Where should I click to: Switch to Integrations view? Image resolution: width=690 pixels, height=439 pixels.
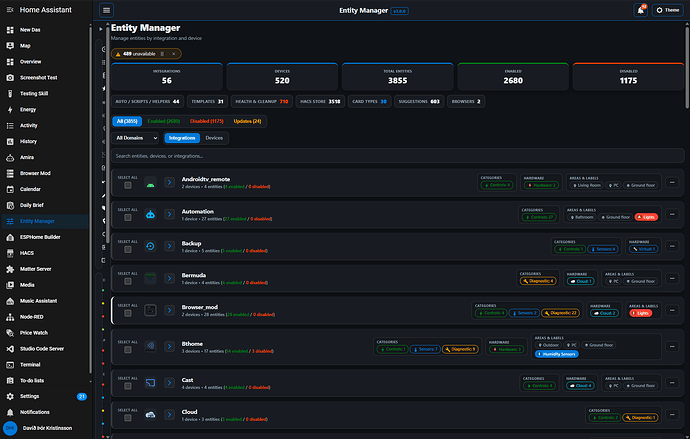182,138
